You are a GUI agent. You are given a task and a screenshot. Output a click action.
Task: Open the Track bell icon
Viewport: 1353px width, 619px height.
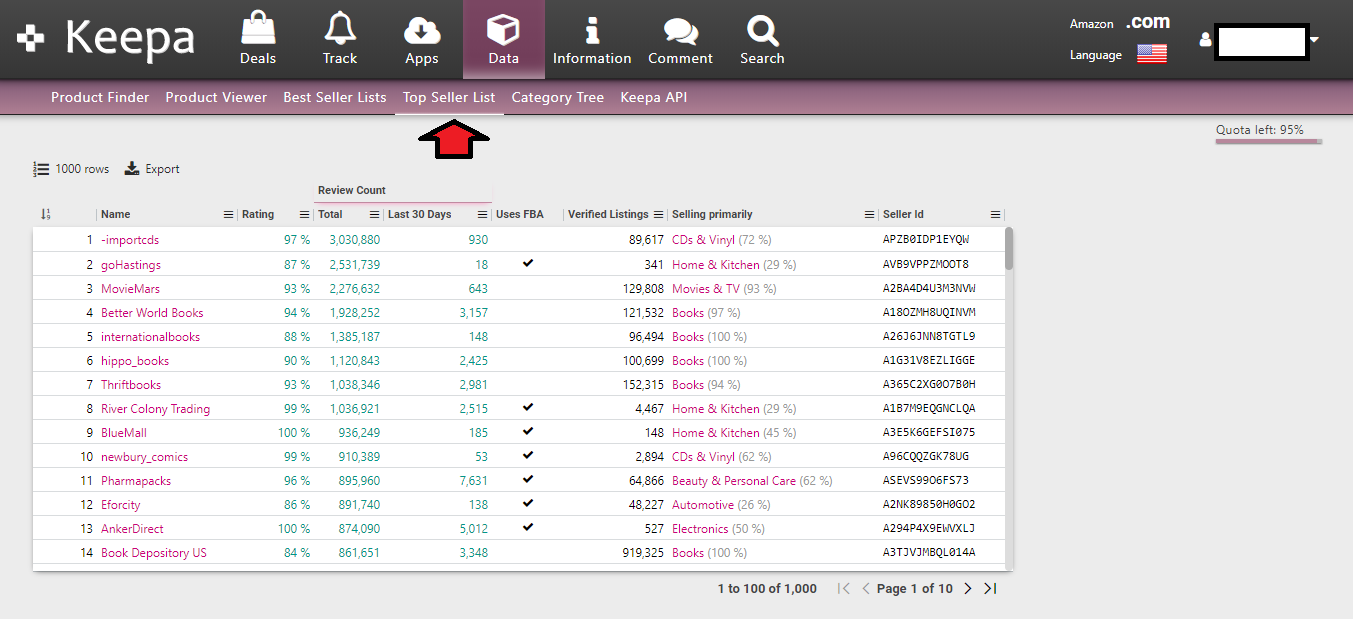point(340,29)
